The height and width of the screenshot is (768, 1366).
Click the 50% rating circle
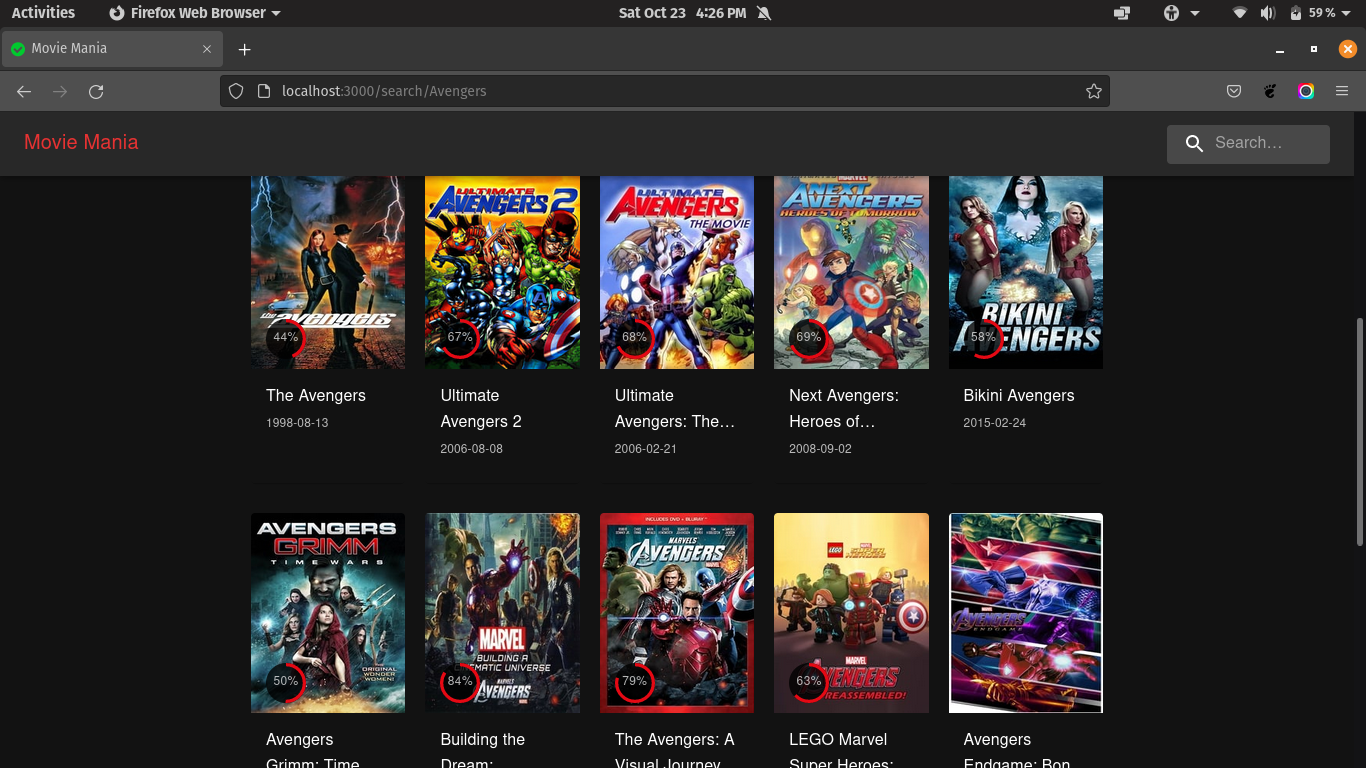285,682
